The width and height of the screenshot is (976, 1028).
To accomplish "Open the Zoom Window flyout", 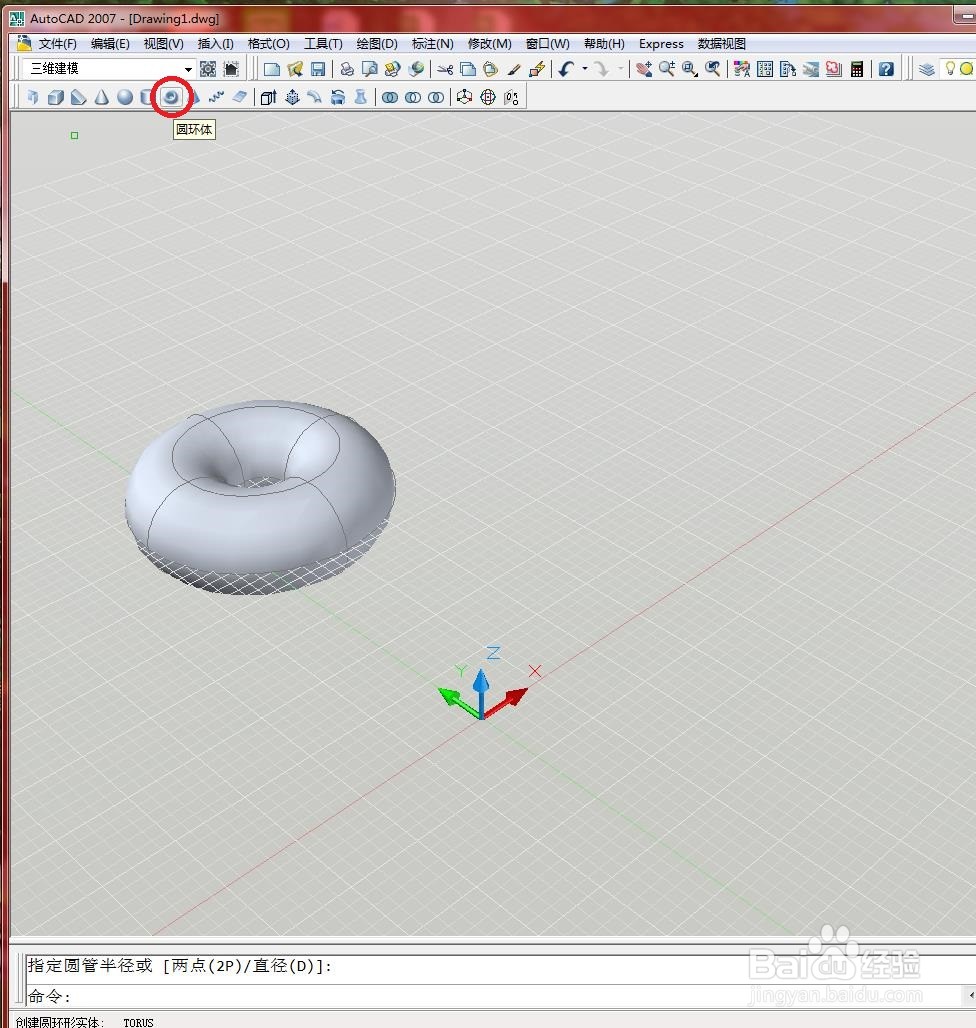I will (x=690, y=69).
